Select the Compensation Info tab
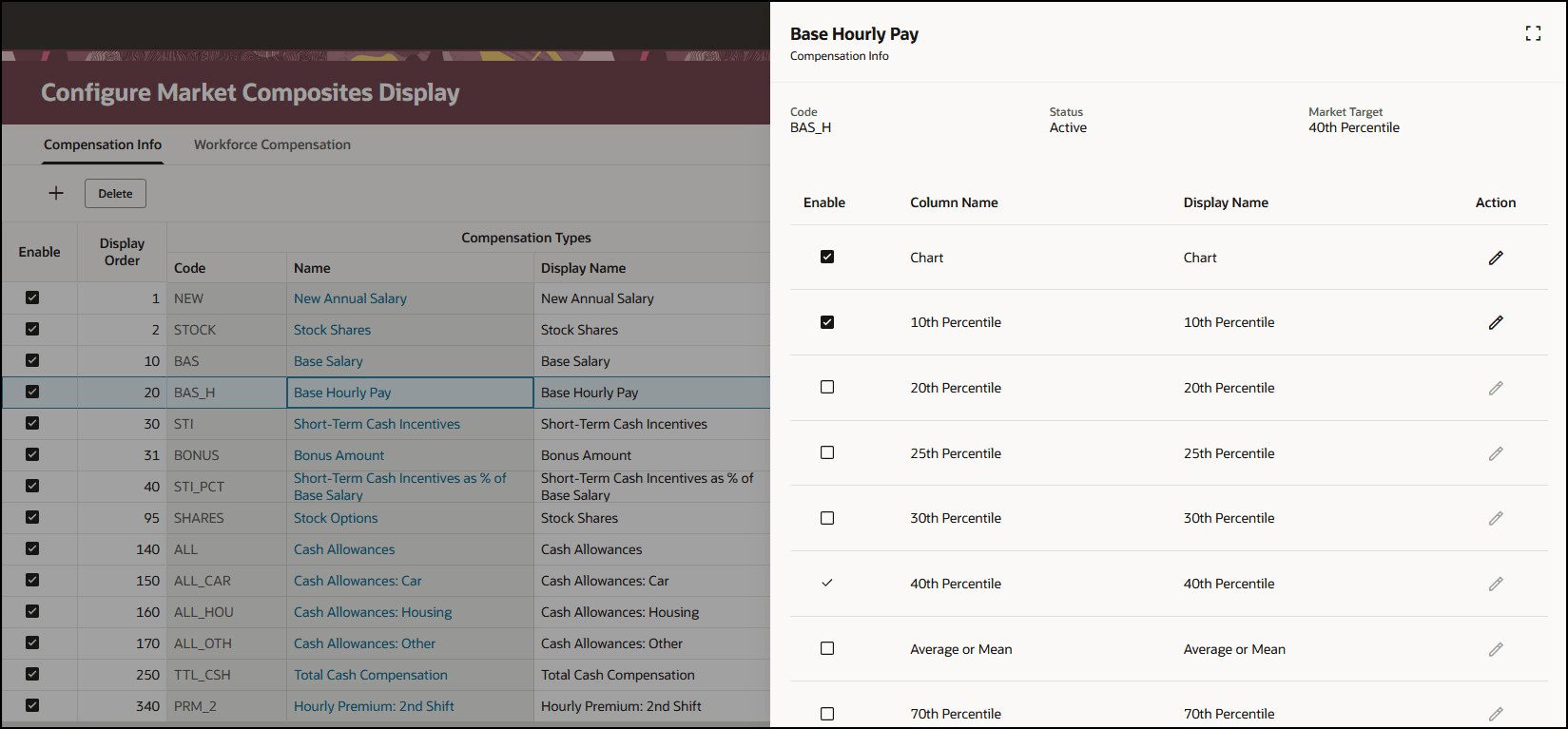1568x729 pixels. 103,144
